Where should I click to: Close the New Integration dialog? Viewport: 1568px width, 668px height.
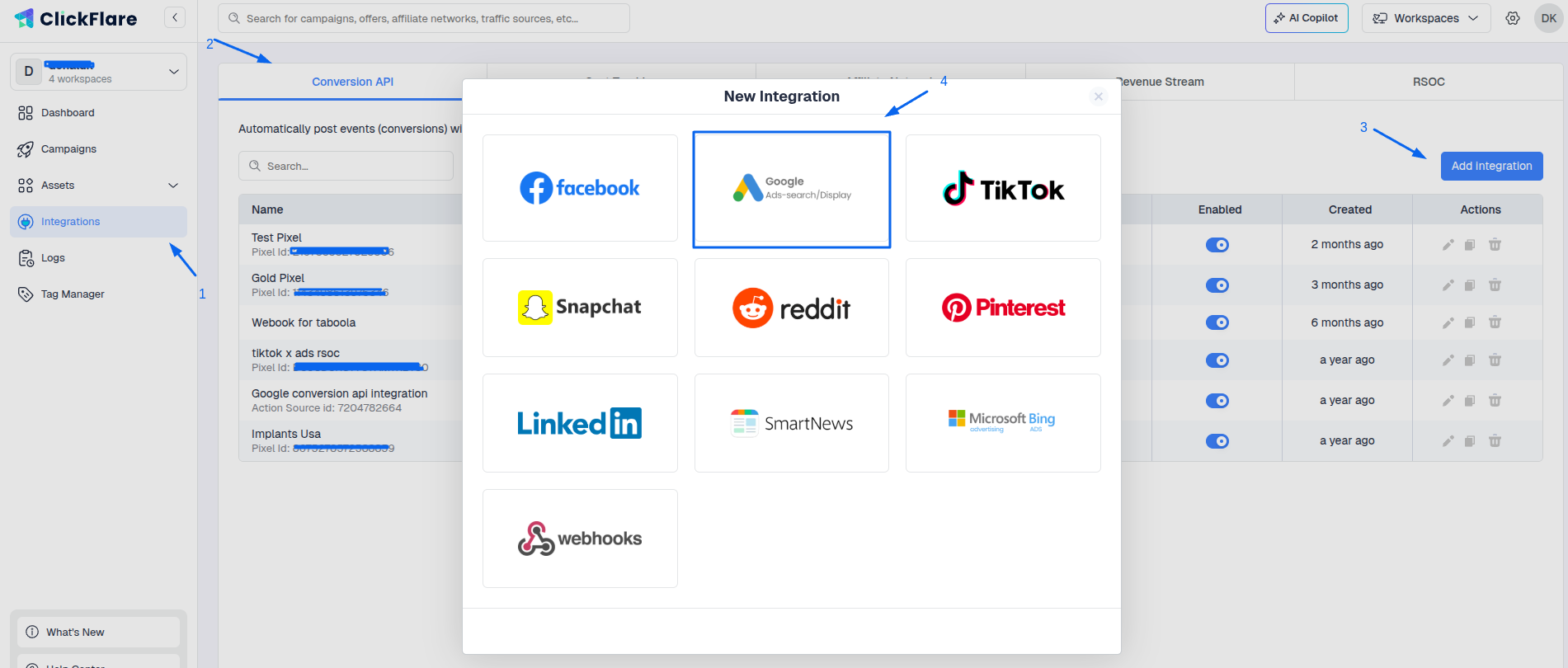click(x=1099, y=96)
